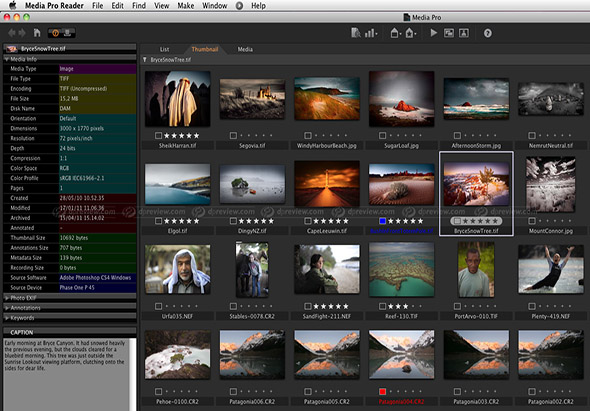This screenshot has width=590, height=411.
Task: Switch to the List tab
Action: tap(164, 49)
